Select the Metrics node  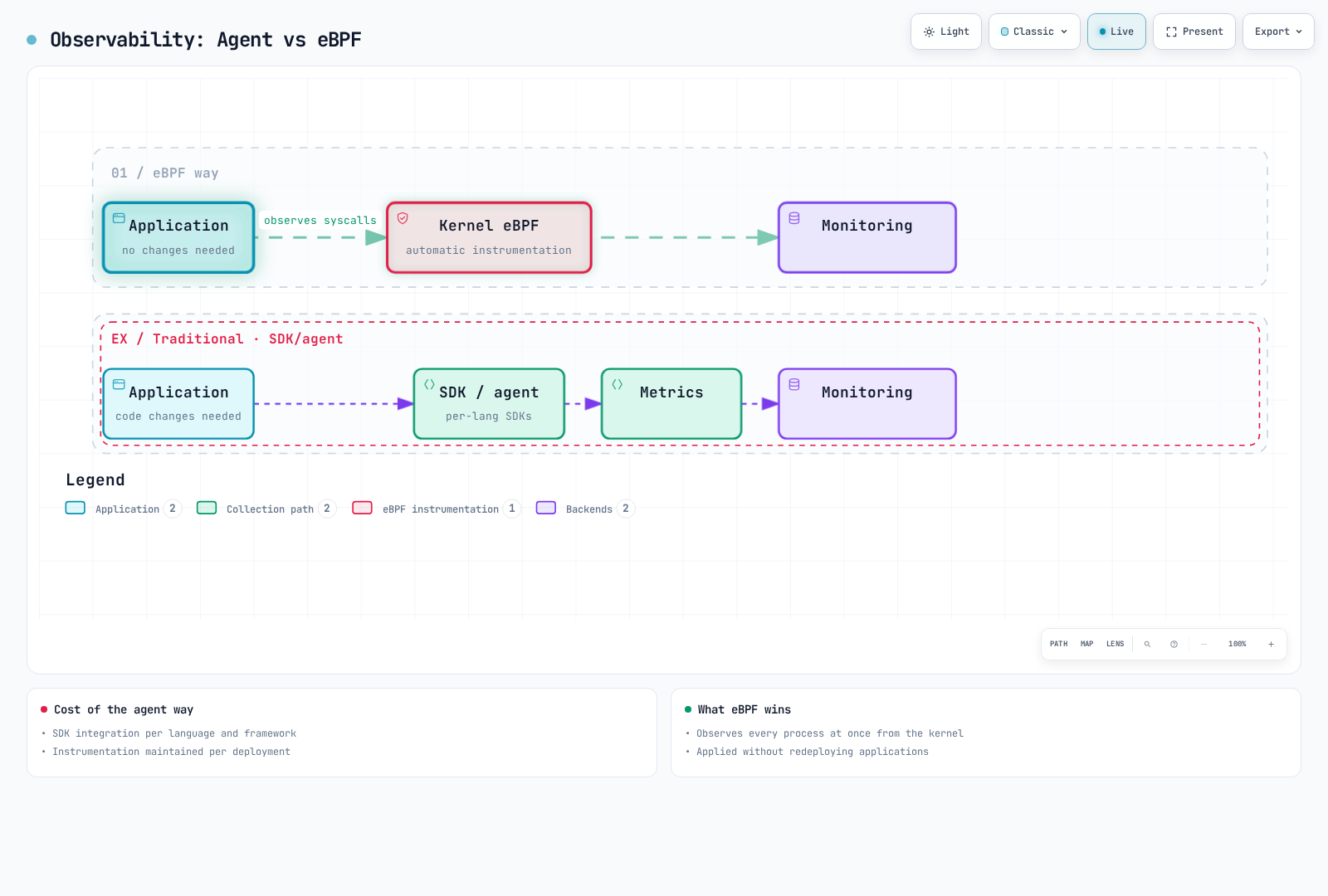pos(671,404)
